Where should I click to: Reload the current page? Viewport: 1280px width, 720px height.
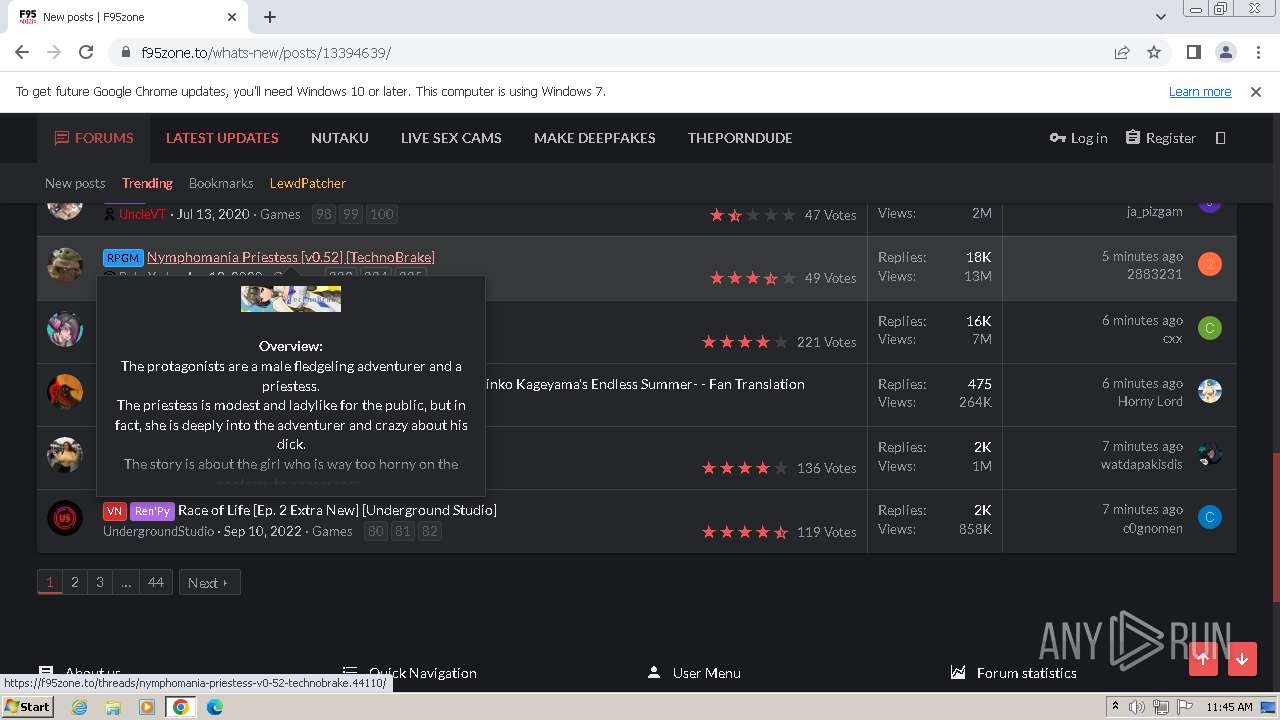86,52
